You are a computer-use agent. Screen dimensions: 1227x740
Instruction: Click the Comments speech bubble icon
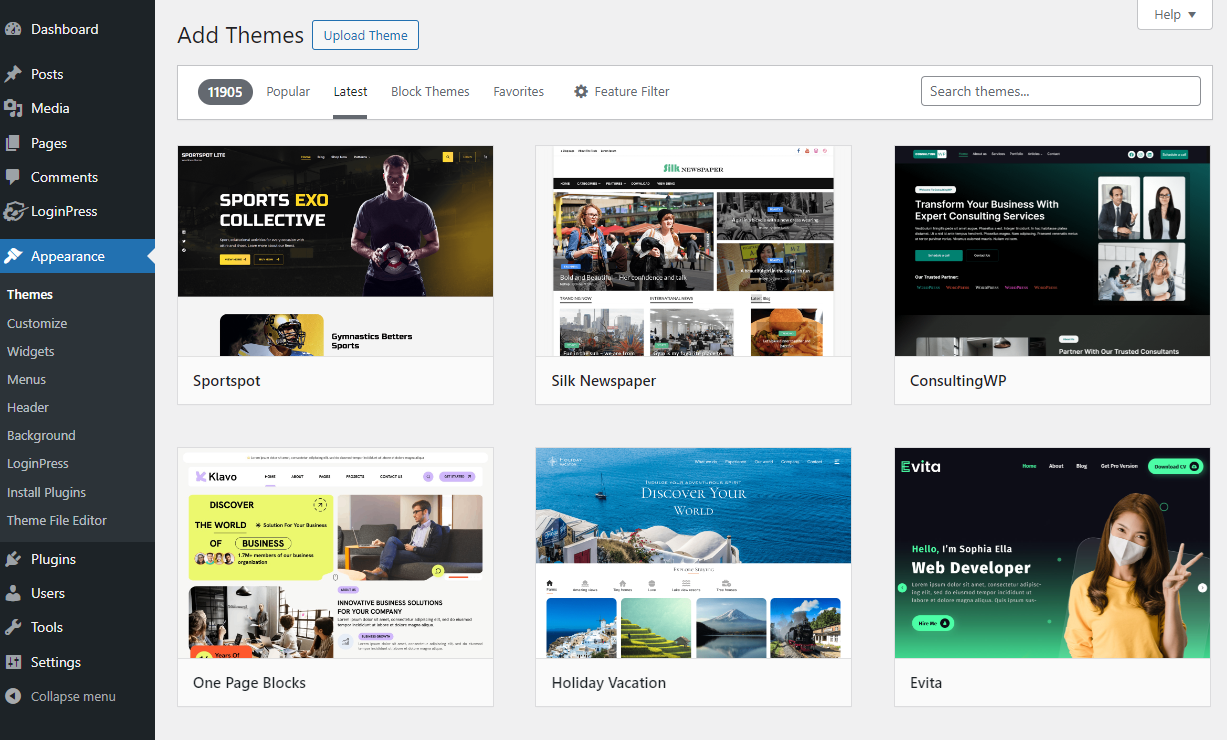13,177
